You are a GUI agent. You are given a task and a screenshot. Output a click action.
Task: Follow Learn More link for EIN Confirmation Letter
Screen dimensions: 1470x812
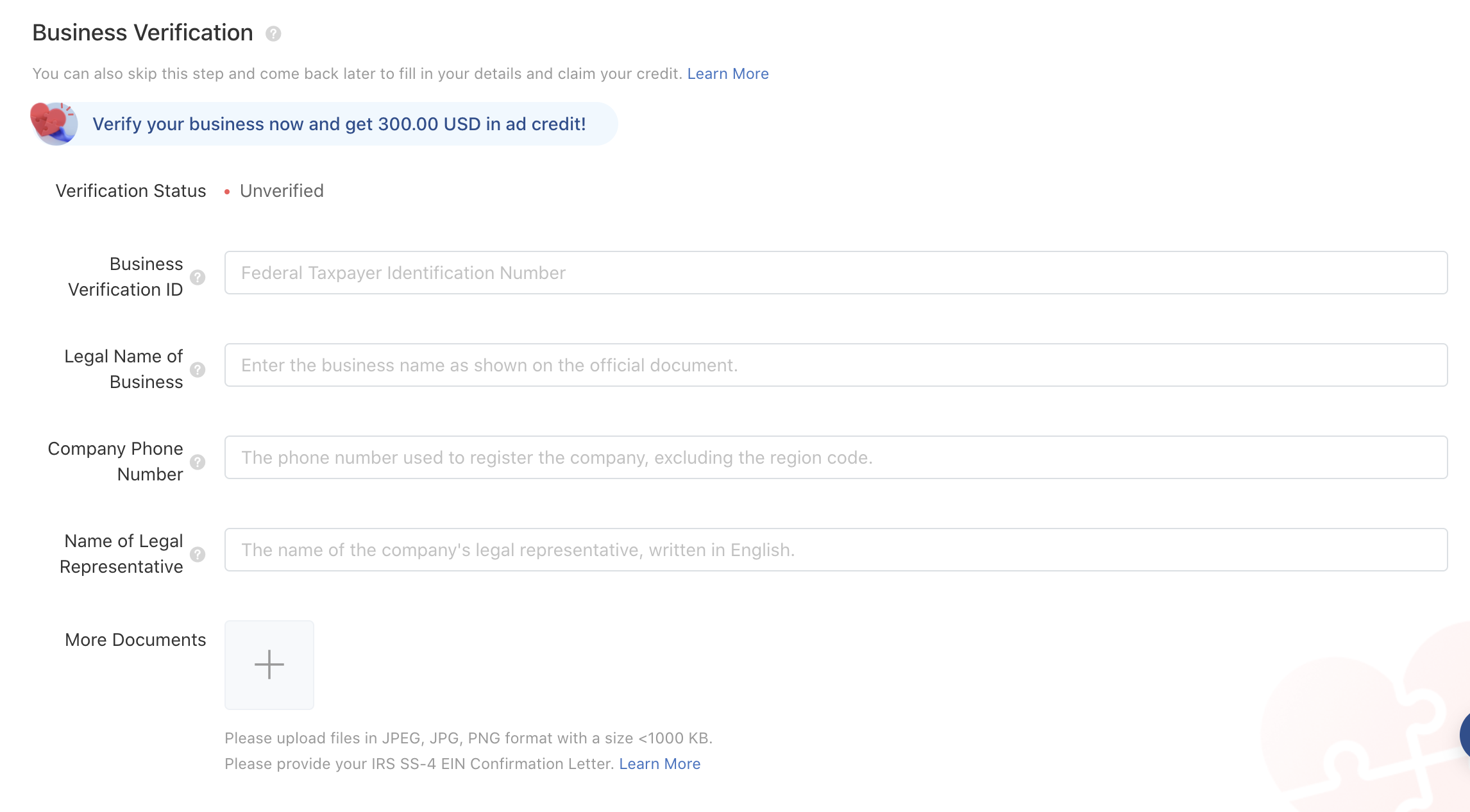click(659, 764)
